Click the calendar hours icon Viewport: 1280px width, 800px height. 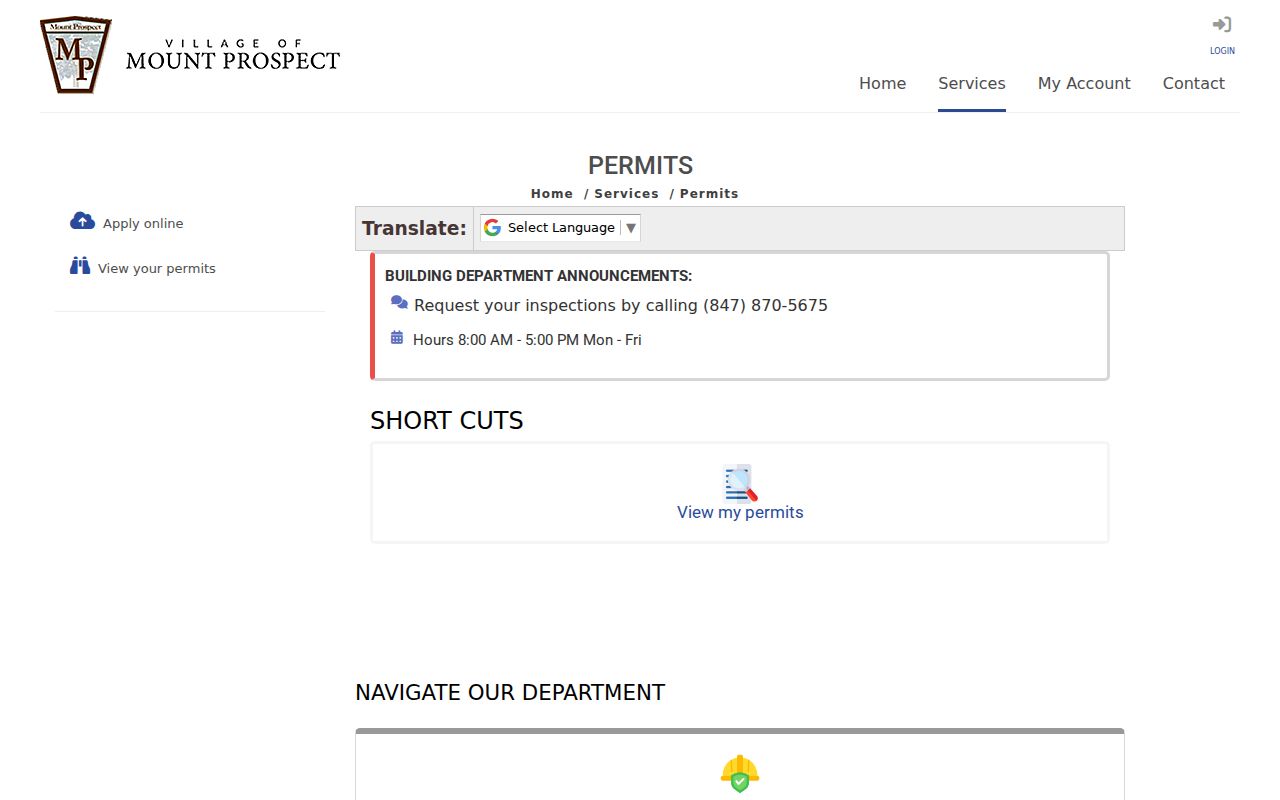pos(397,338)
